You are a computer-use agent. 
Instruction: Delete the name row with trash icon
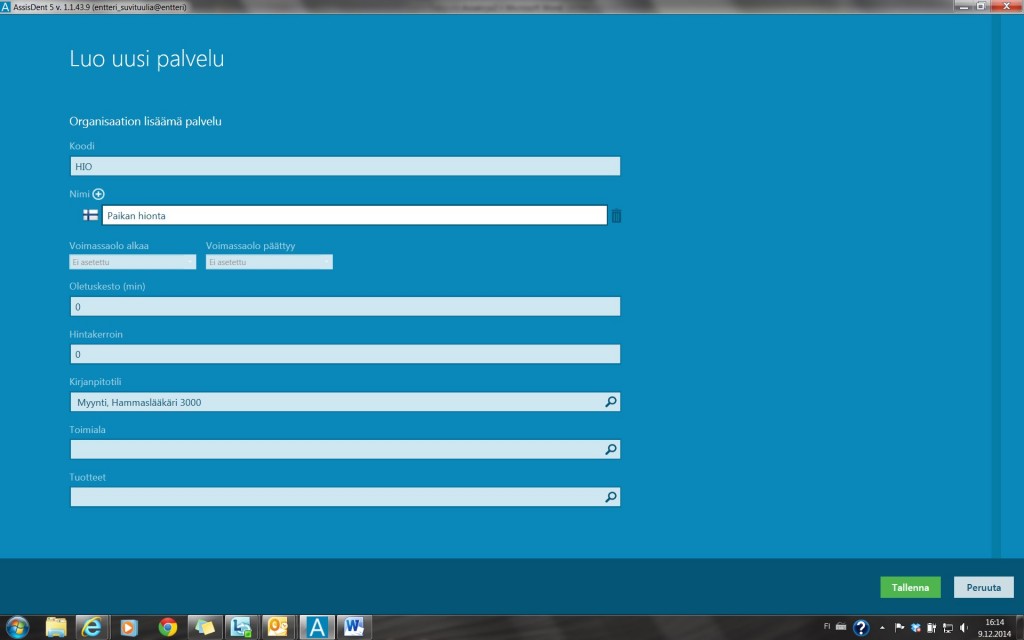point(616,216)
